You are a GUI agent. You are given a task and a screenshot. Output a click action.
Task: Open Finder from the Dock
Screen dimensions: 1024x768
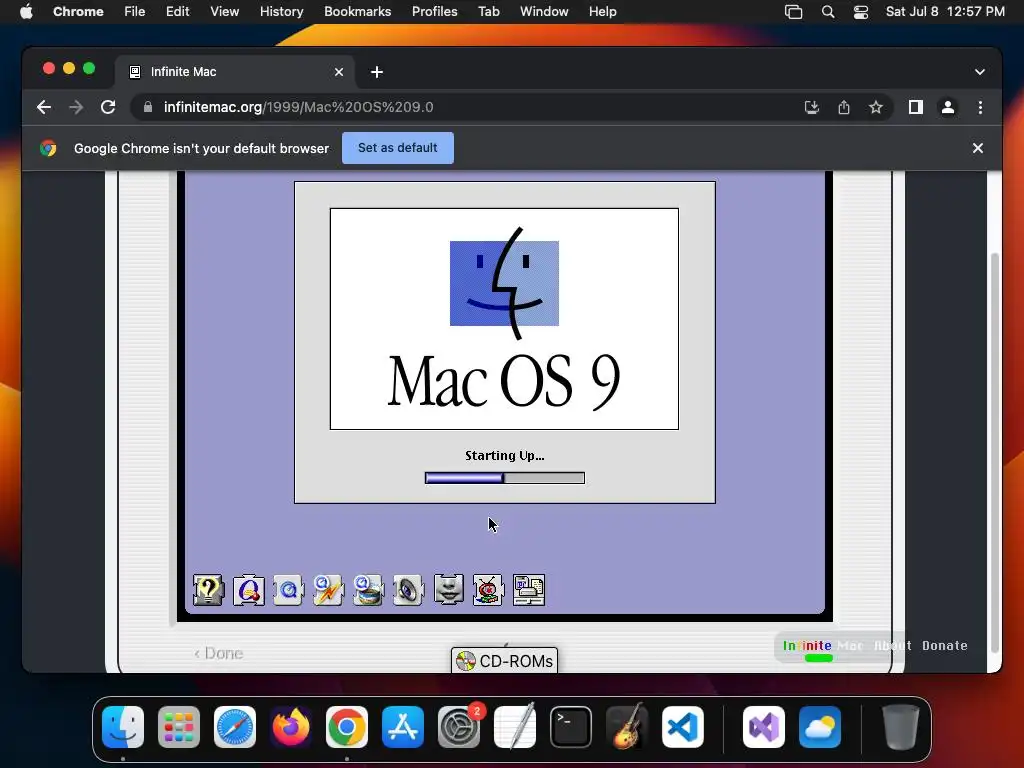123,727
